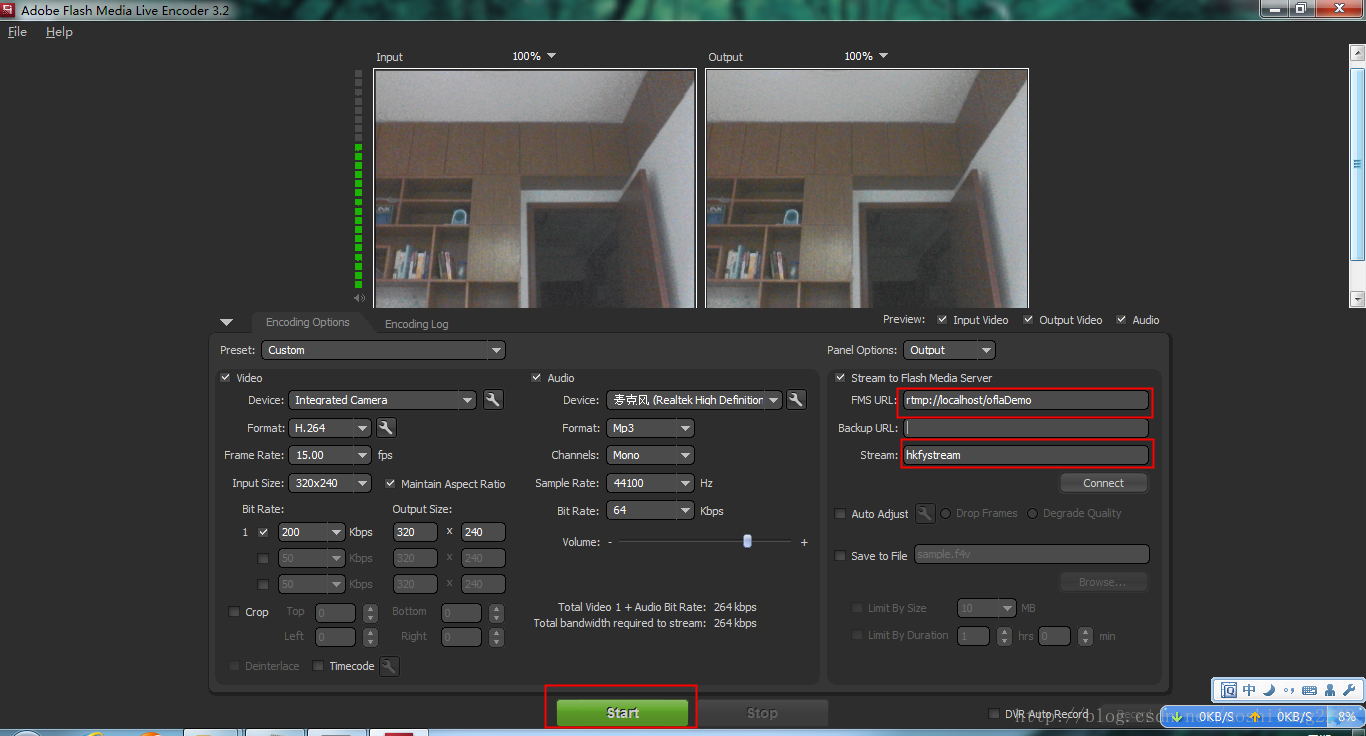This screenshot has width=1366, height=736.
Task: Open video Device Integrated Camera dropdown
Action: point(382,400)
